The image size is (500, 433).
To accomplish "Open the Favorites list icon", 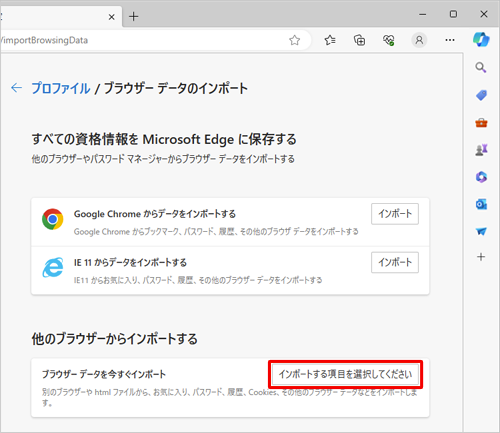I will (330, 40).
